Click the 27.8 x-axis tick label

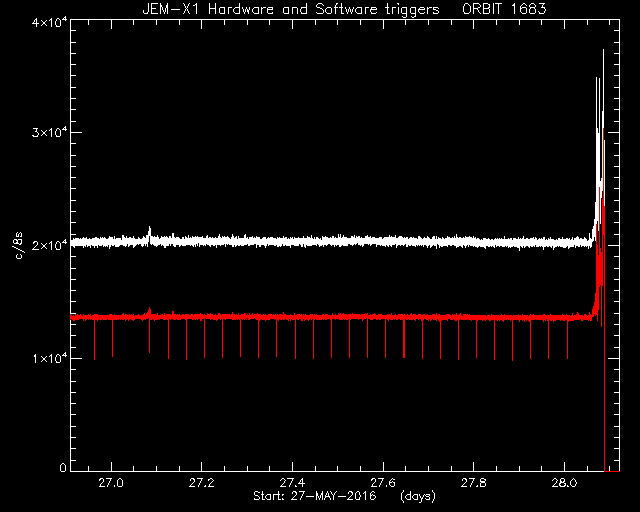coord(473,483)
